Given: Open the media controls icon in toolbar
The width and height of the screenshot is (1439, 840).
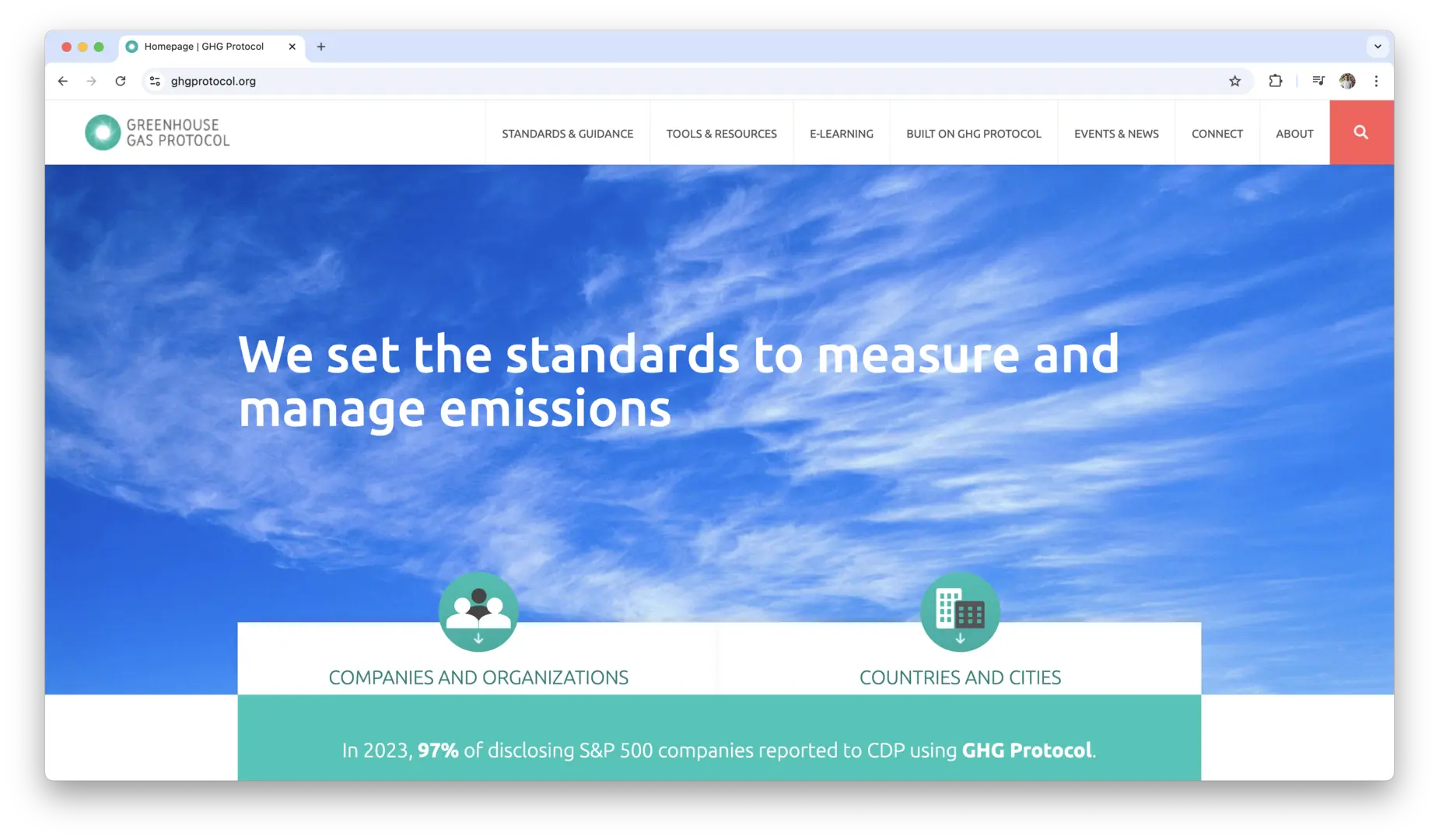Looking at the screenshot, I should [1318, 81].
